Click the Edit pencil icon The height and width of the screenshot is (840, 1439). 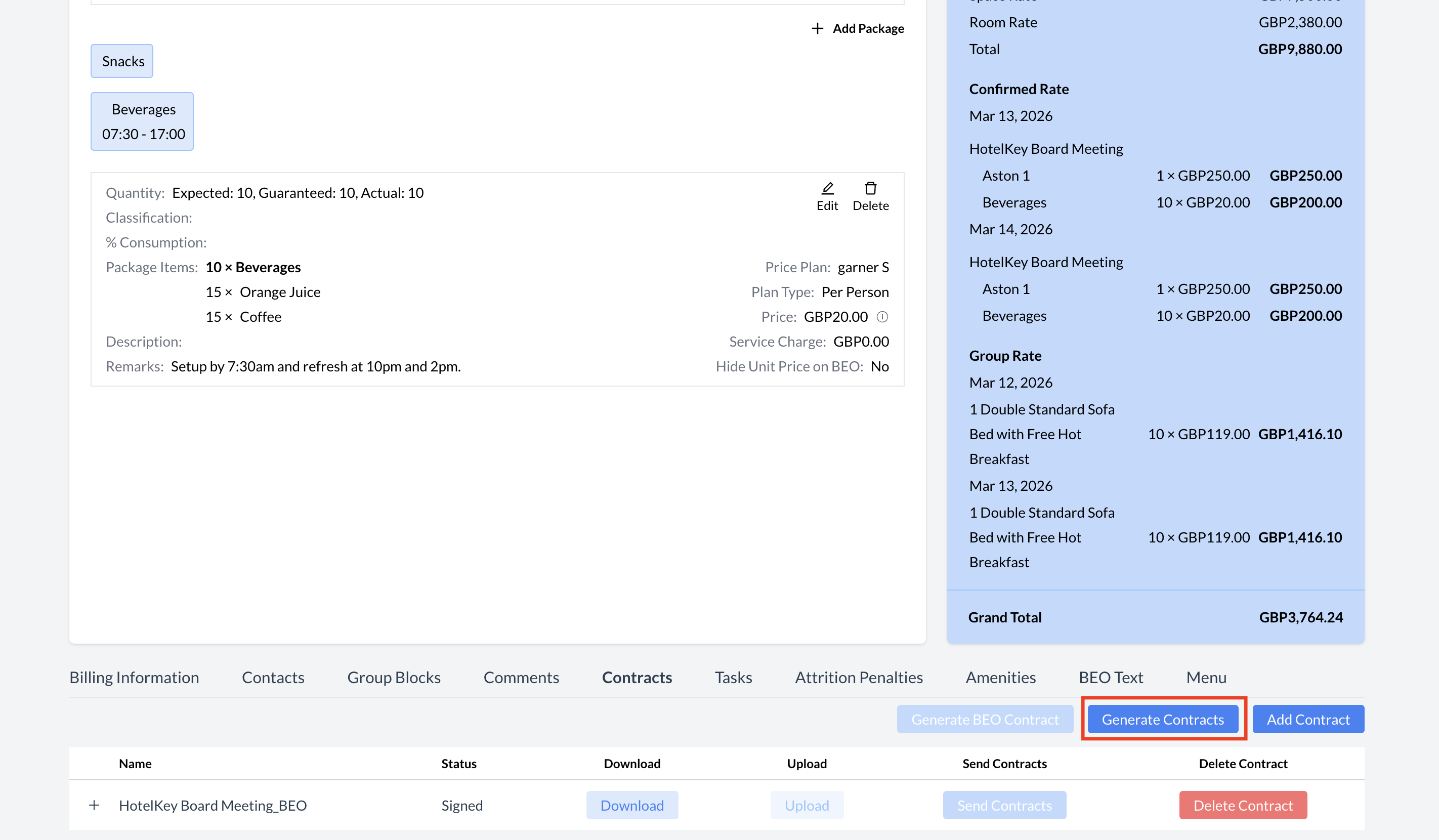pos(827,188)
